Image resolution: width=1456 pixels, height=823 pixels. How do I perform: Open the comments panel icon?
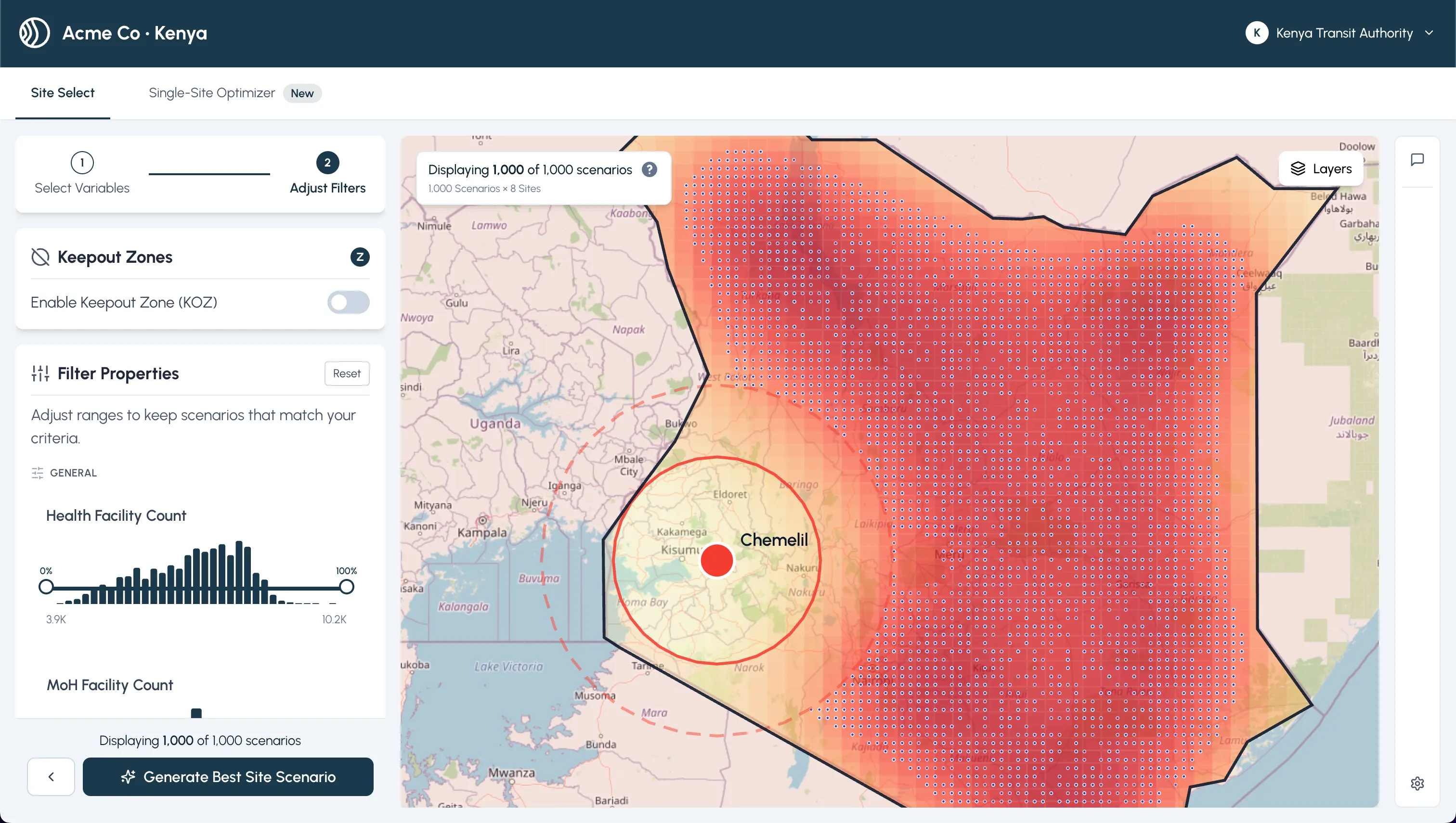pyautogui.click(x=1417, y=160)
